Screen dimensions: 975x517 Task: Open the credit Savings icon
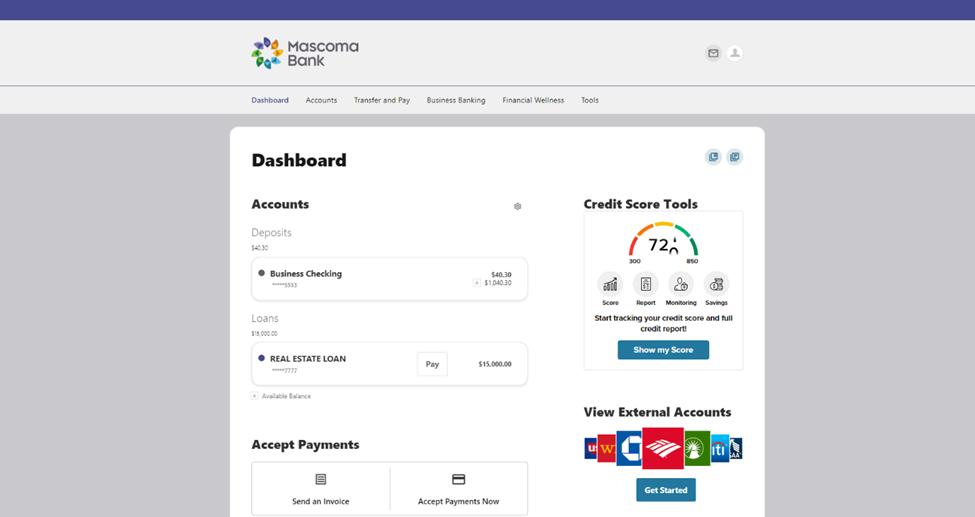point(716,284)
